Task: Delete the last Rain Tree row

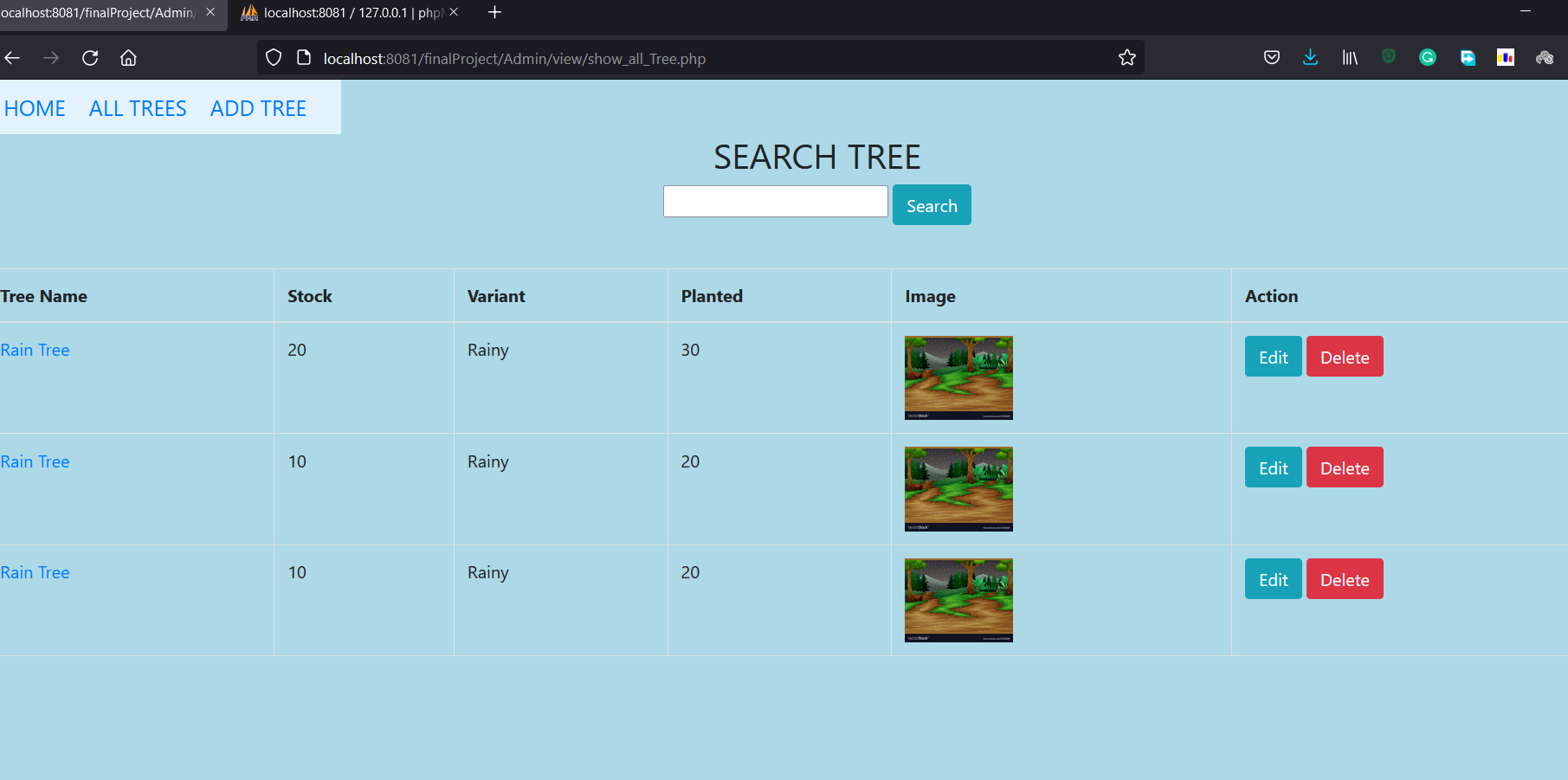Action: tap(1344, 578)
